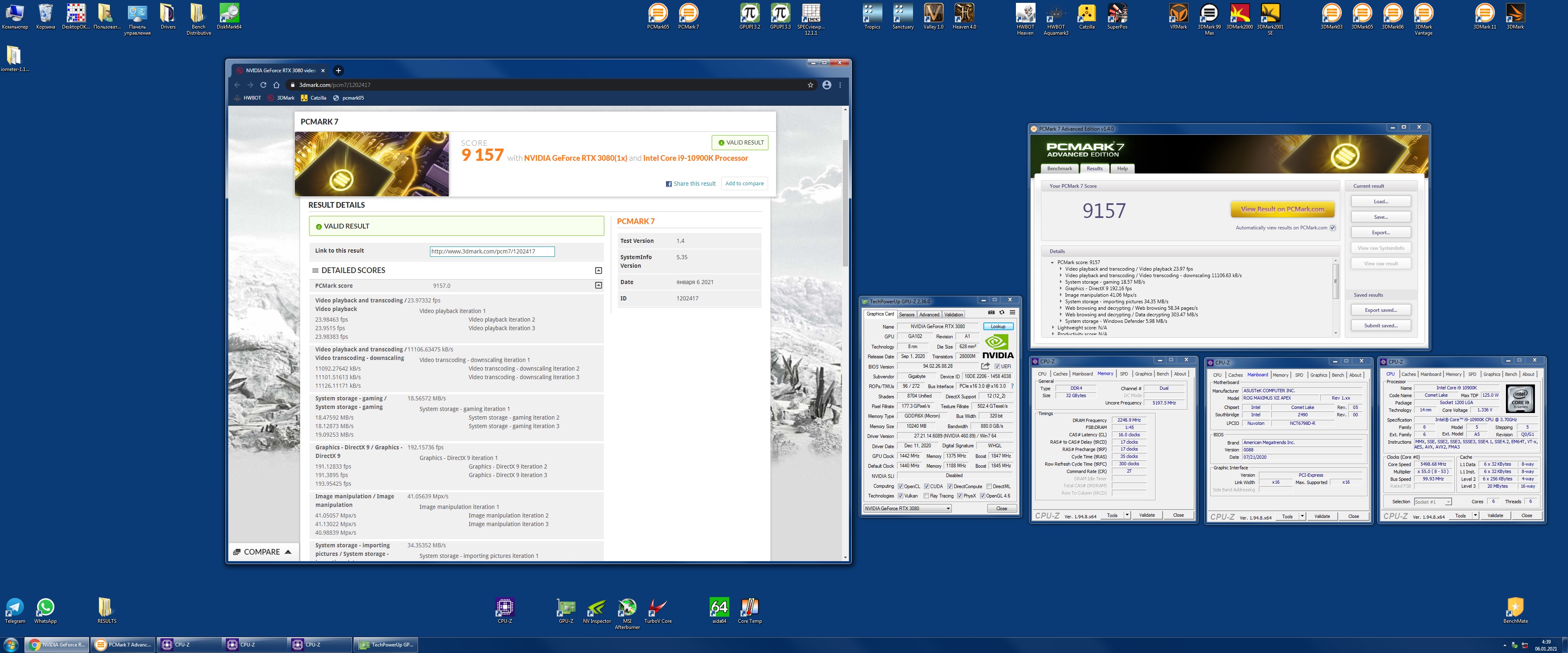Open the Catzilla desktop icon
The image size is (1568, 653).
[1087, 16]
